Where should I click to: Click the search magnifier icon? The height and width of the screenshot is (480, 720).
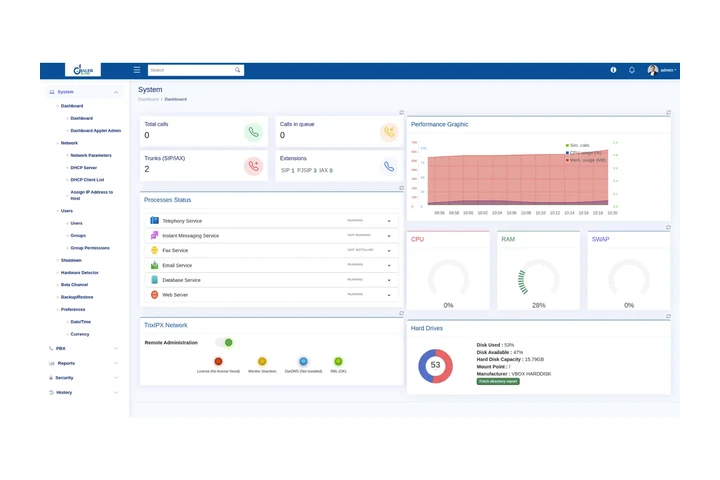pos(238,70)
